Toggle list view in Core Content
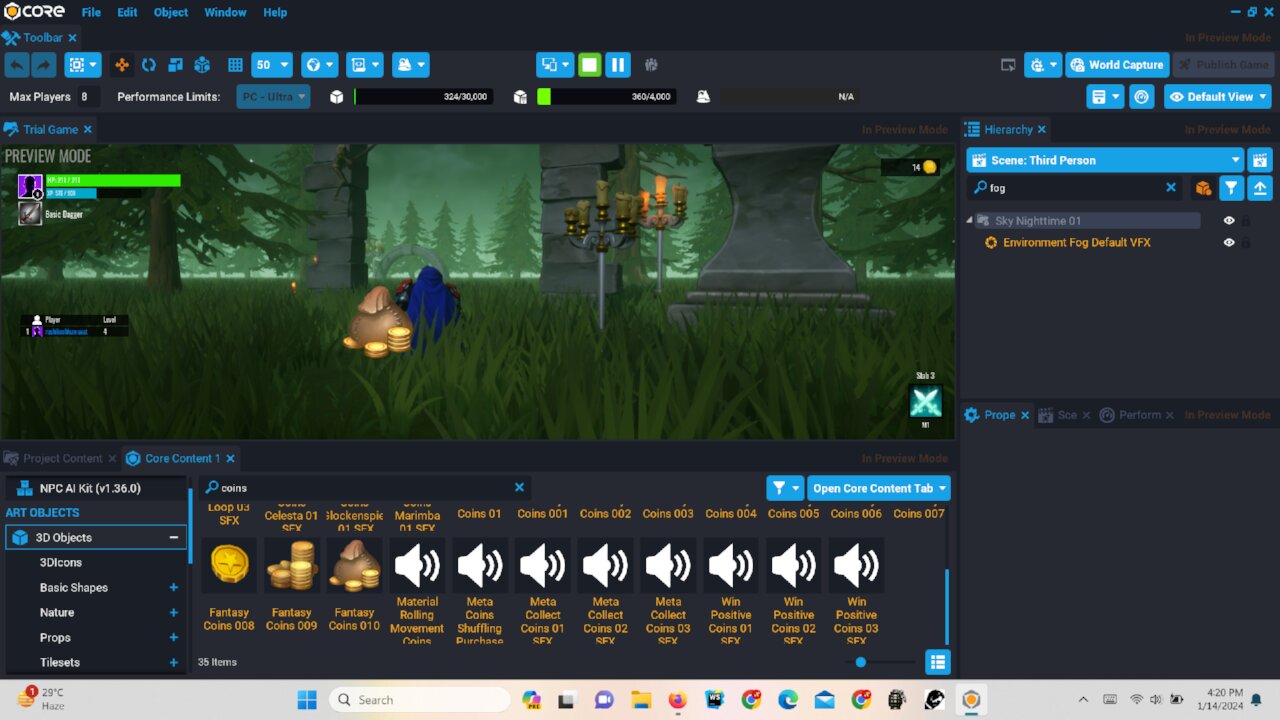The image size is (1280, 720). pos(937,662)
